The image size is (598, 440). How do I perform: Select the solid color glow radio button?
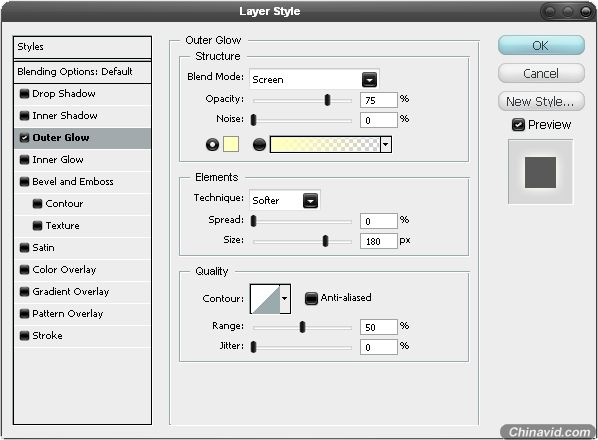coord(212,145)
